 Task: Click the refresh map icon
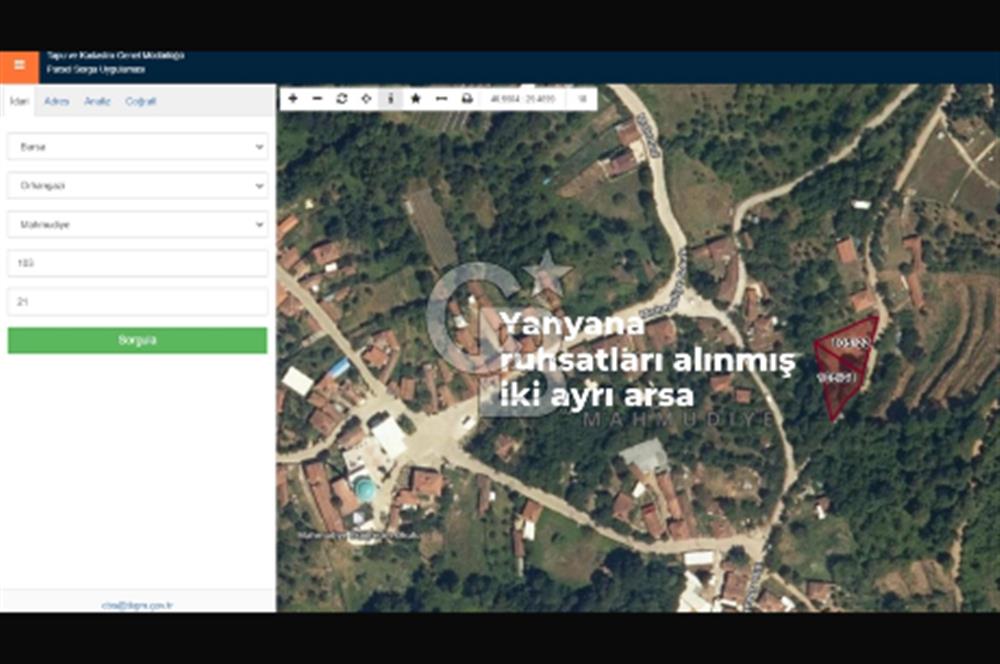tap(342, 99)
